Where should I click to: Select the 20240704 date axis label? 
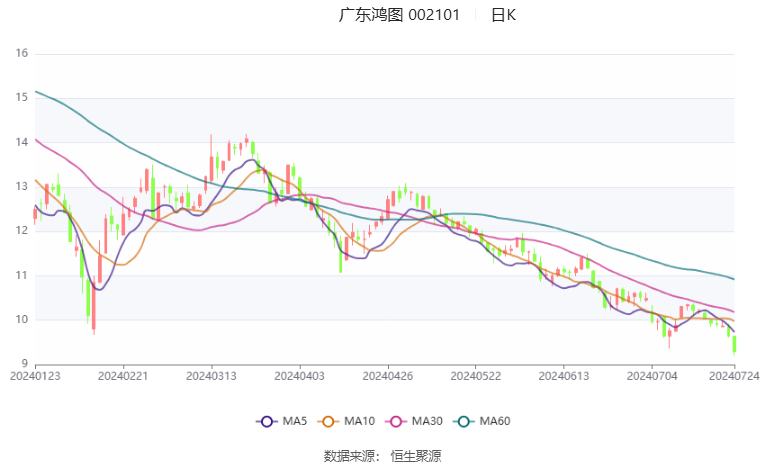(652, 376)
